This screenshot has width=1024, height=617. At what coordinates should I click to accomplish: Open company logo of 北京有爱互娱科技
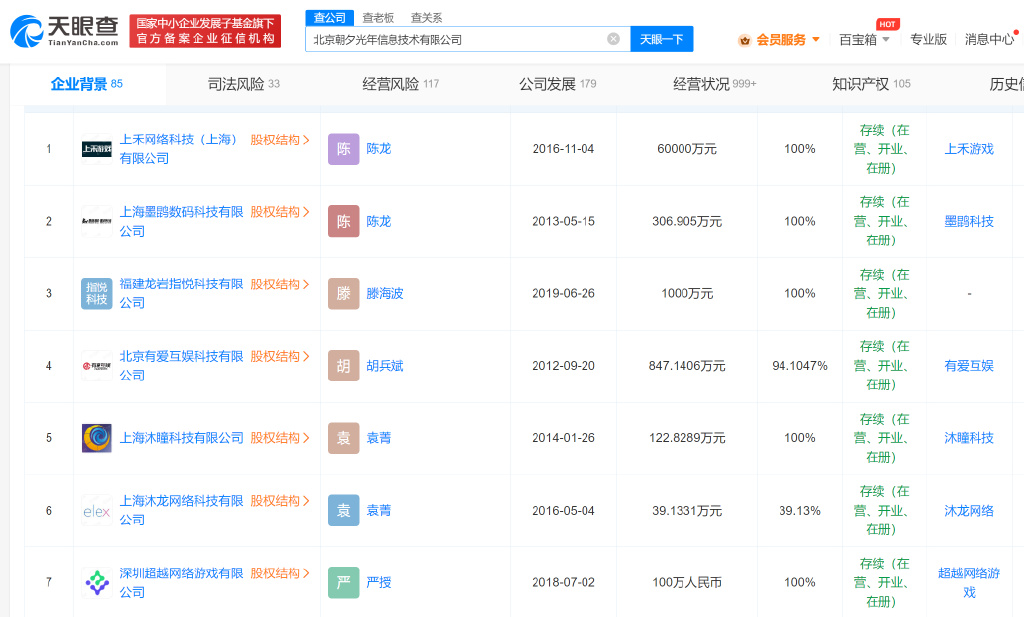click(x=97, y=366)
